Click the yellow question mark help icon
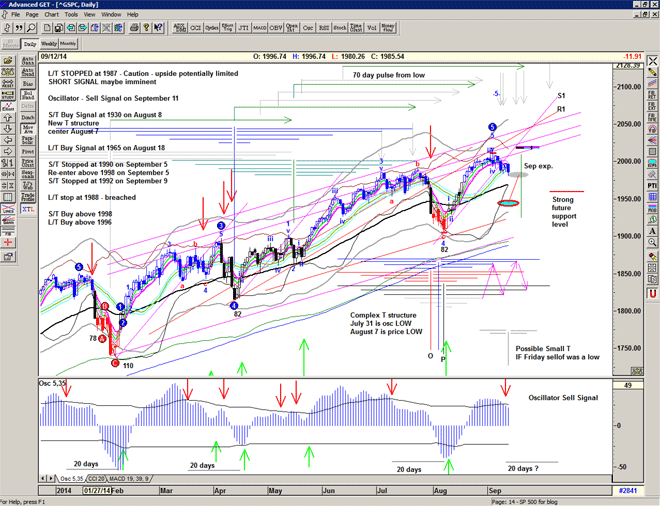The height and width of the screenshot is (506, 660). coord(146,27)
